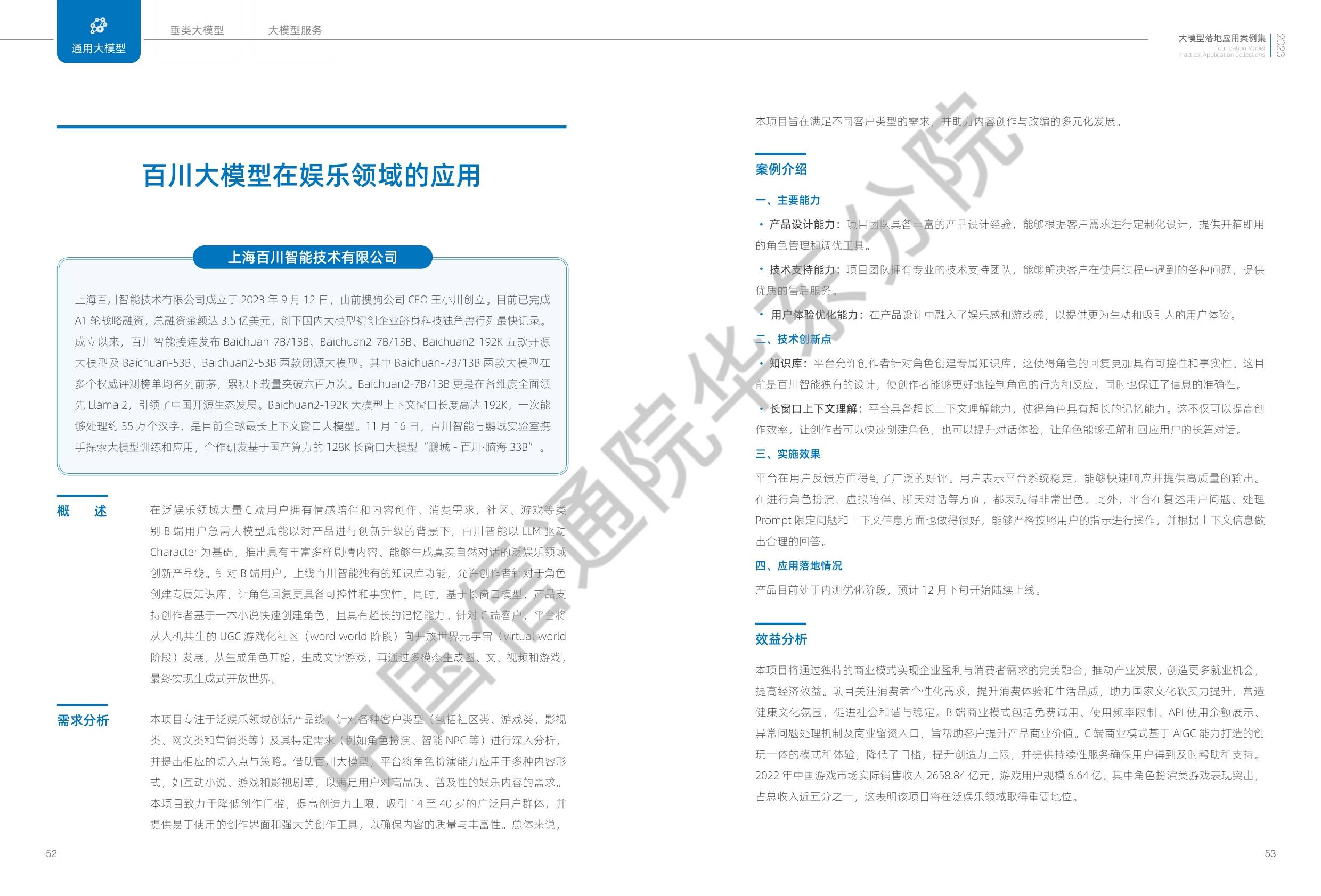The image size is (1321, 896).
Task: Click the title 百川大模型在娱乐领域的应用
Action: pos(312,176)
